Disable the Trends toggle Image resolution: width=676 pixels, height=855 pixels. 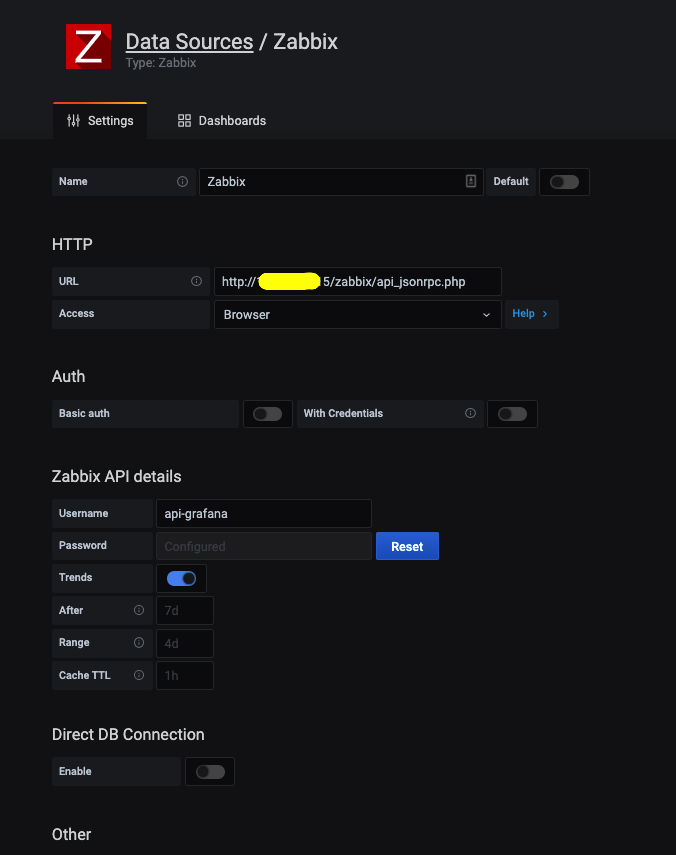click(x=181, y=578)
